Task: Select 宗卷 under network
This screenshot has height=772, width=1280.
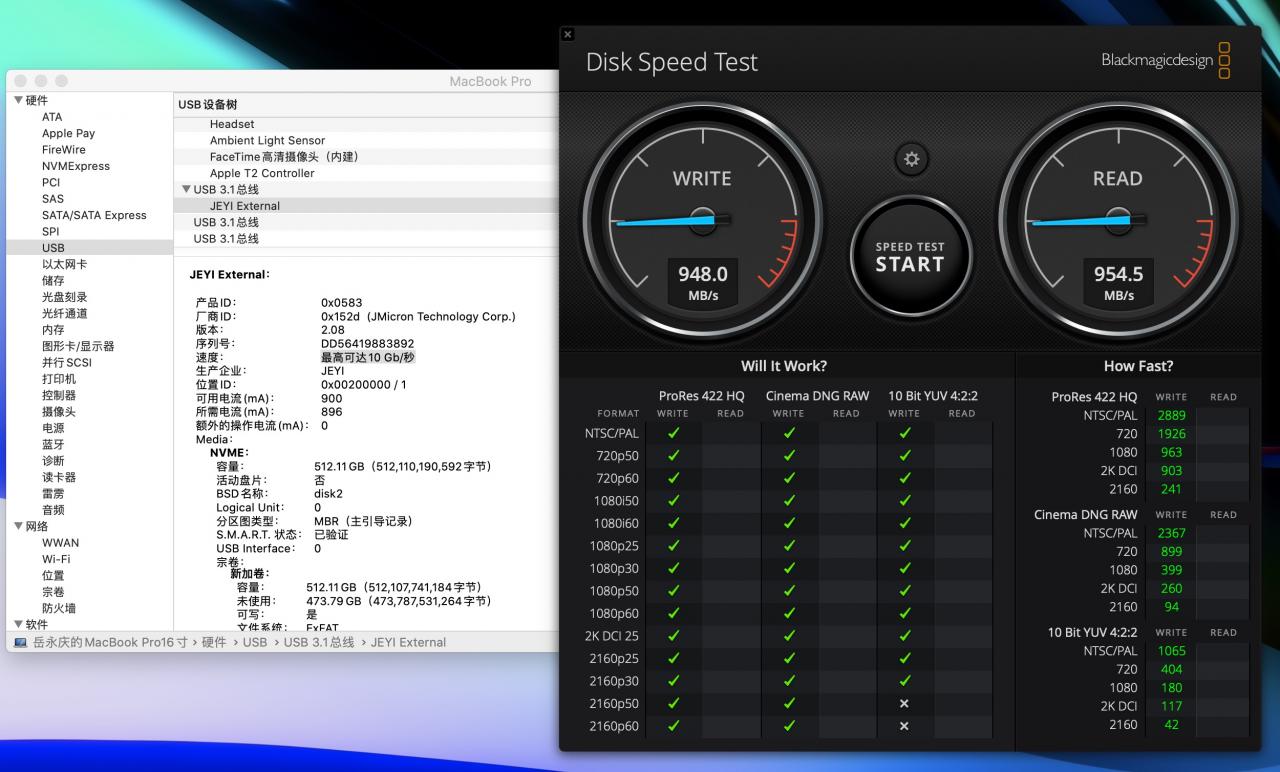Action: pos(53,592)
